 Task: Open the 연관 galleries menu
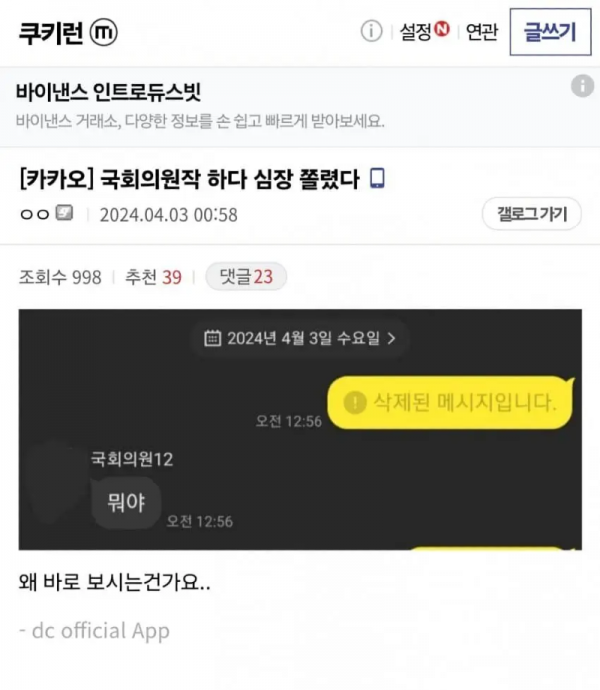(482, 32)
